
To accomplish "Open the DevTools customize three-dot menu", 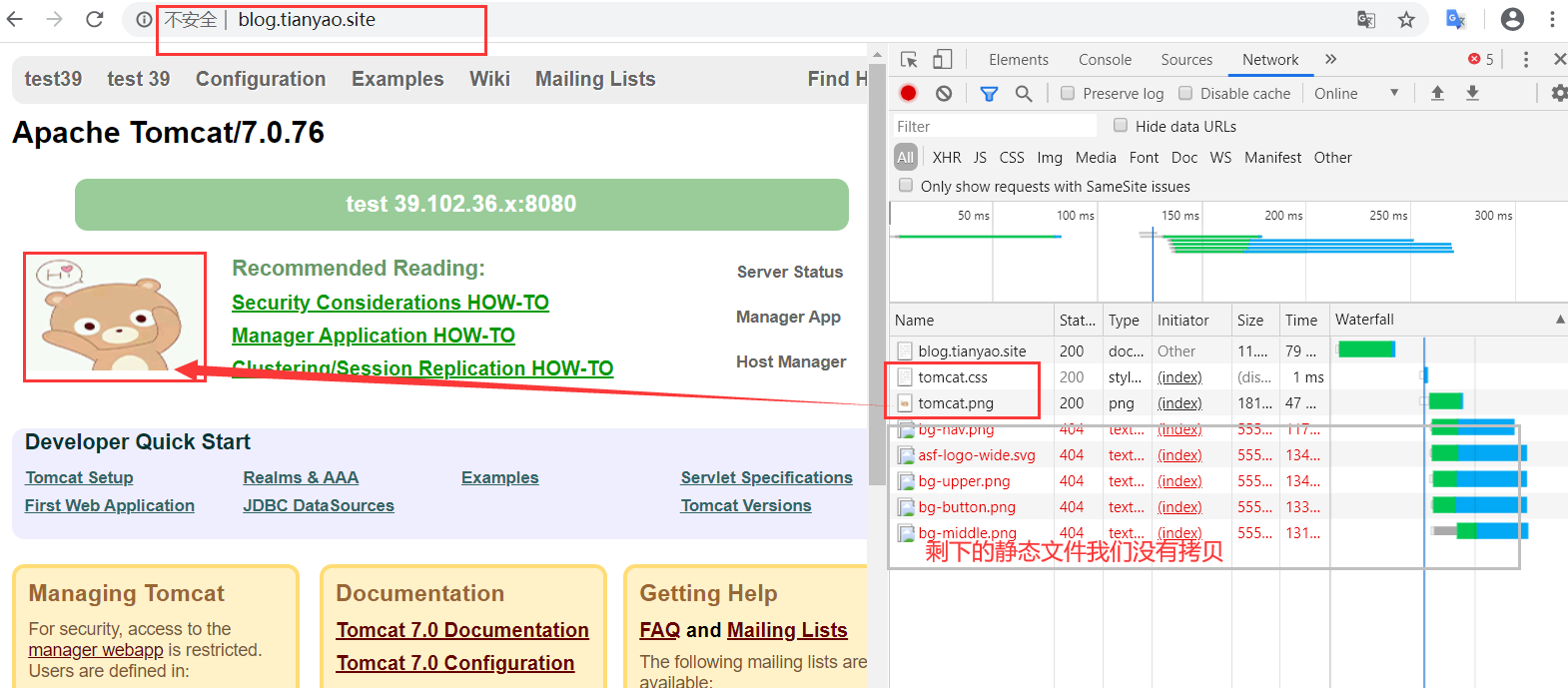I will tap(1525, 60).
